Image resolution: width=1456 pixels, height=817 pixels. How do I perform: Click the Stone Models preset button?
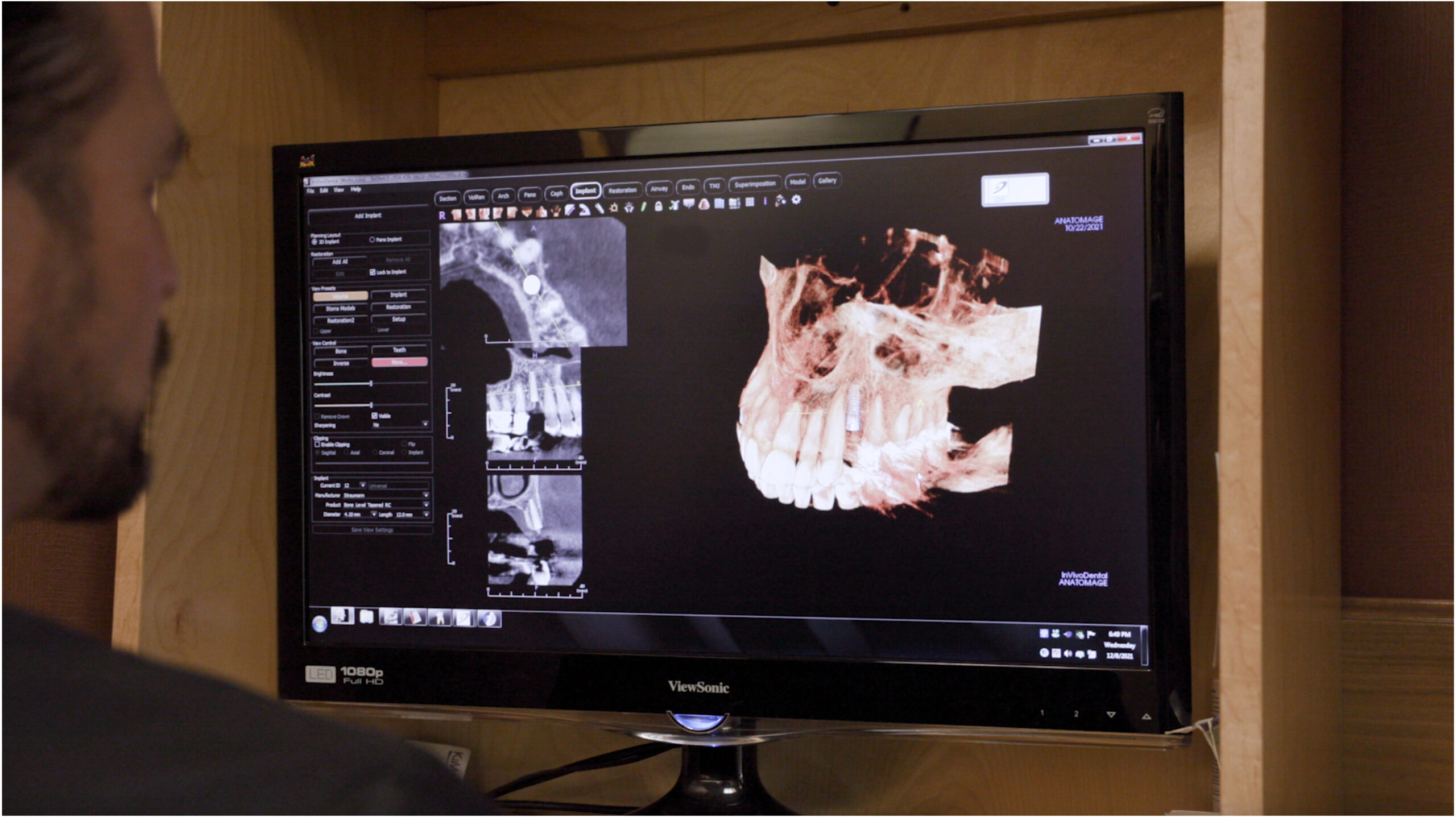pyautogui.click(x=340, y=308)
